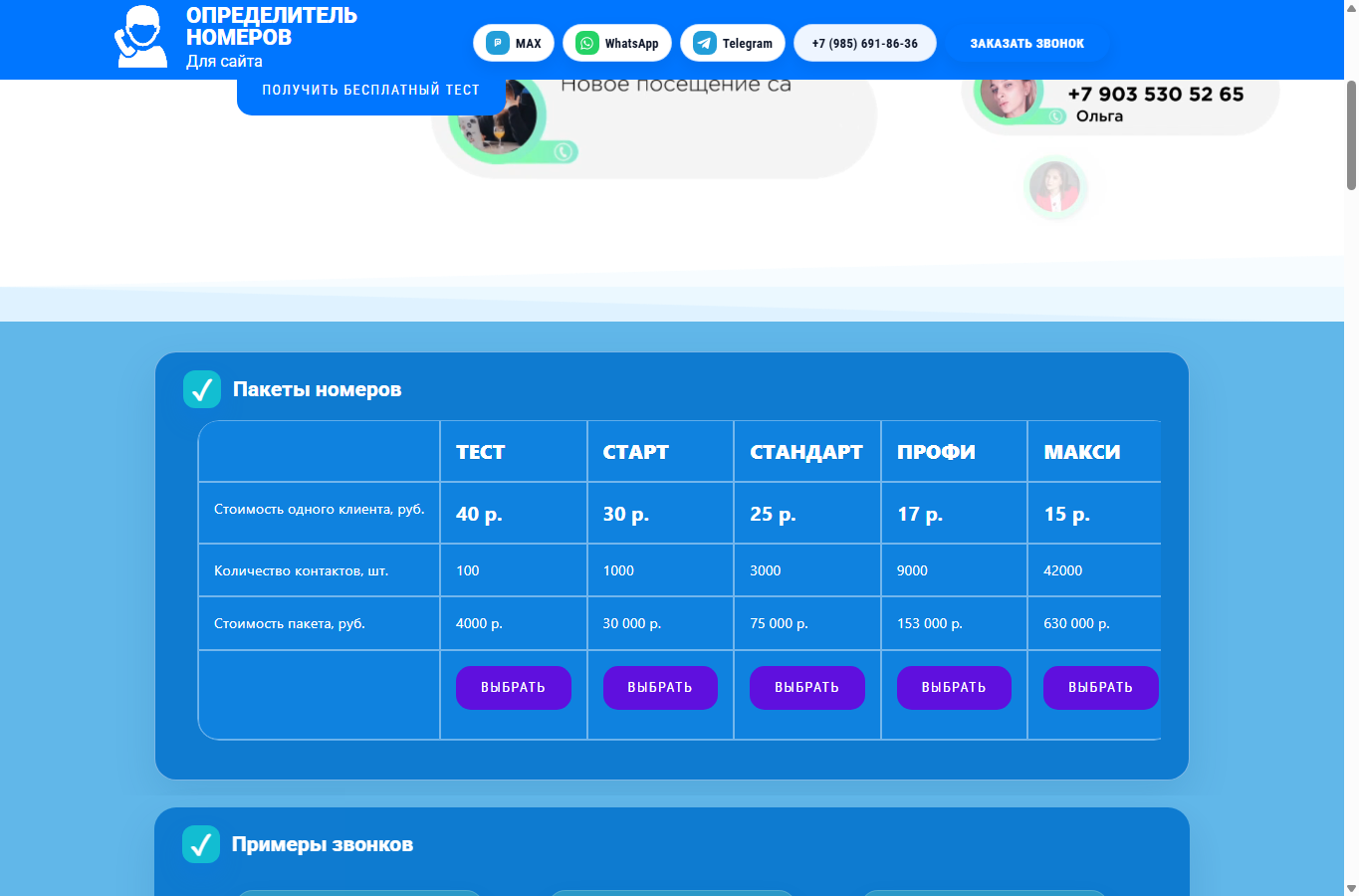
Task: Click the СТАНДАРТ column header
Action: point(806,452)
